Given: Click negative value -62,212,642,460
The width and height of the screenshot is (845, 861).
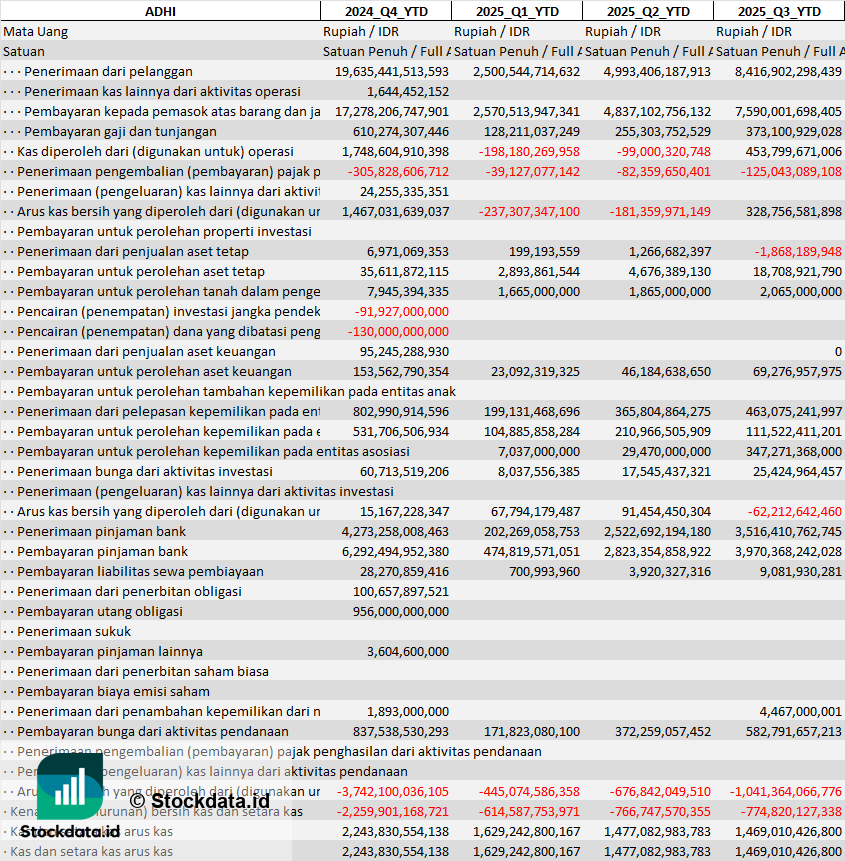Looking at the screenshot, I should pos(794,512).
